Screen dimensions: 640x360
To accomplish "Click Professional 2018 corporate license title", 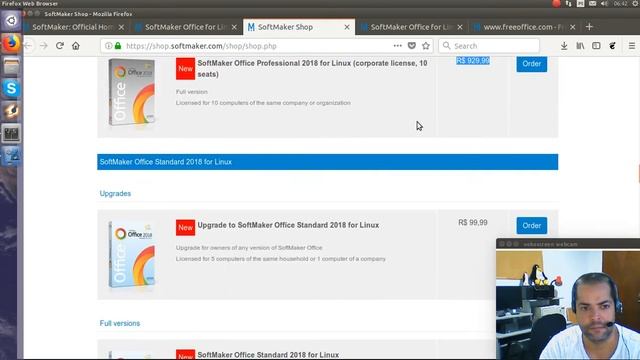I will 312,69.
